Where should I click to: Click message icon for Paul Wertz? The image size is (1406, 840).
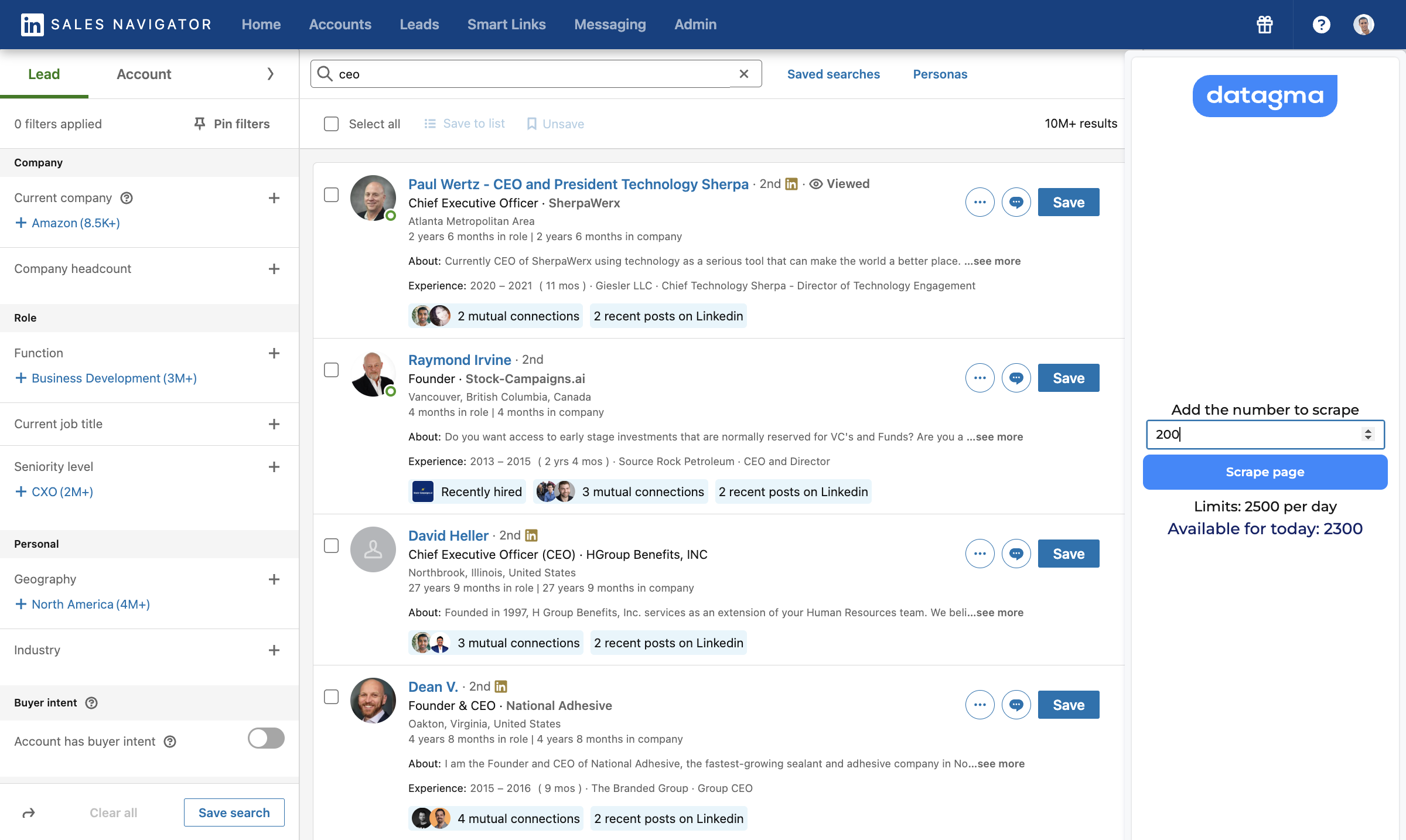pos(1016,202)
